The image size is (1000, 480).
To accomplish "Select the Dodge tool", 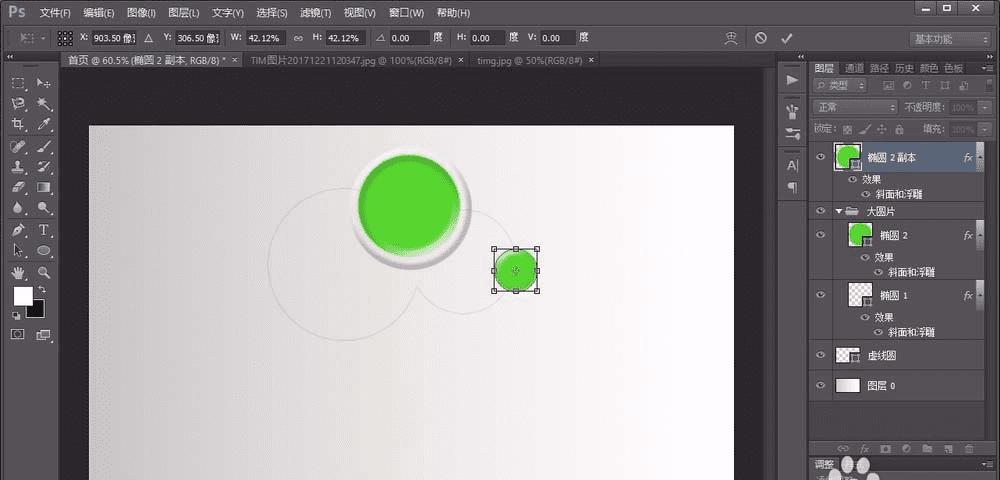I will tap(43, 207).
